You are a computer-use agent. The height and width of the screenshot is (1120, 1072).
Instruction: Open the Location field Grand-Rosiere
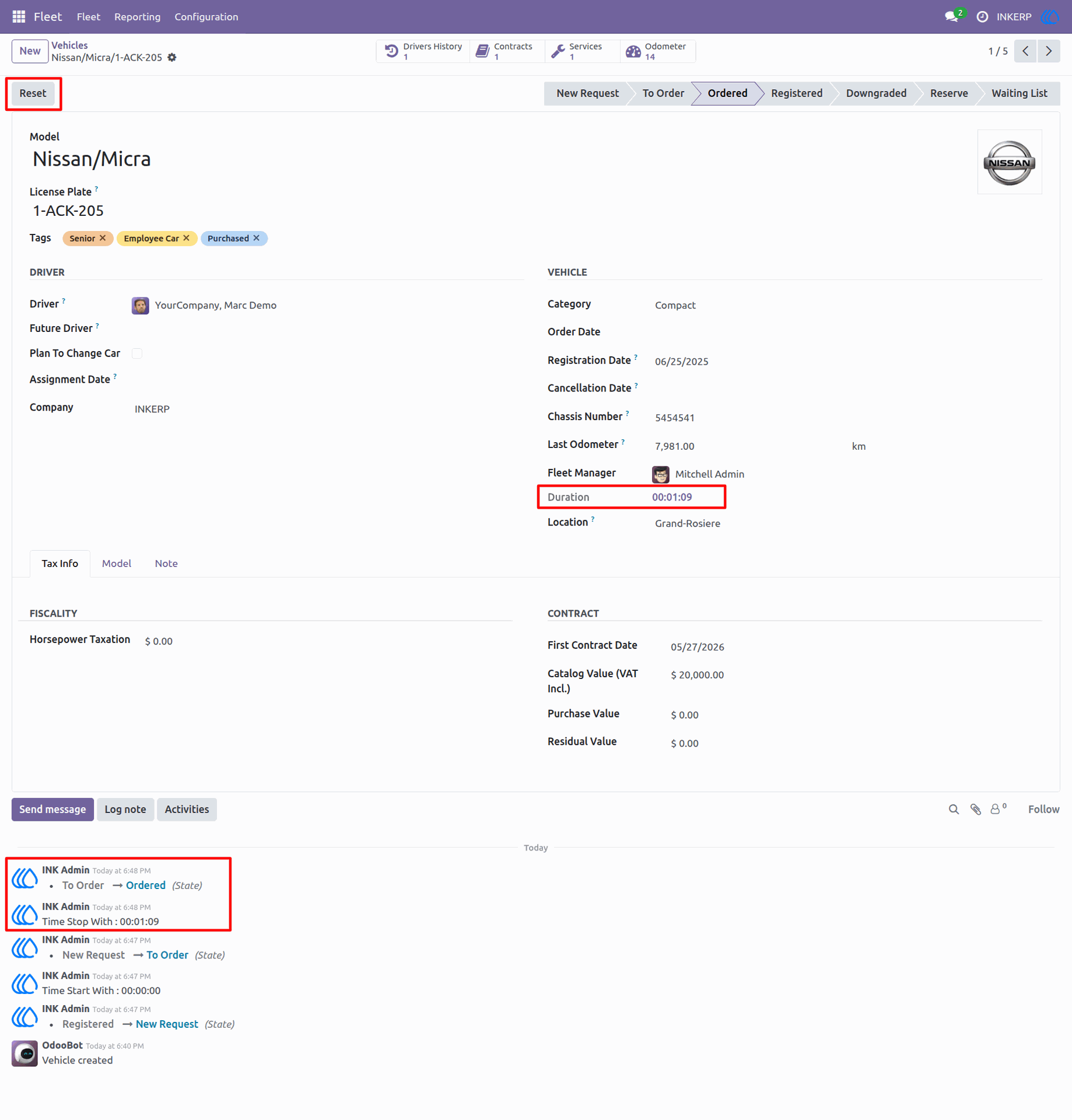[847, 523]
